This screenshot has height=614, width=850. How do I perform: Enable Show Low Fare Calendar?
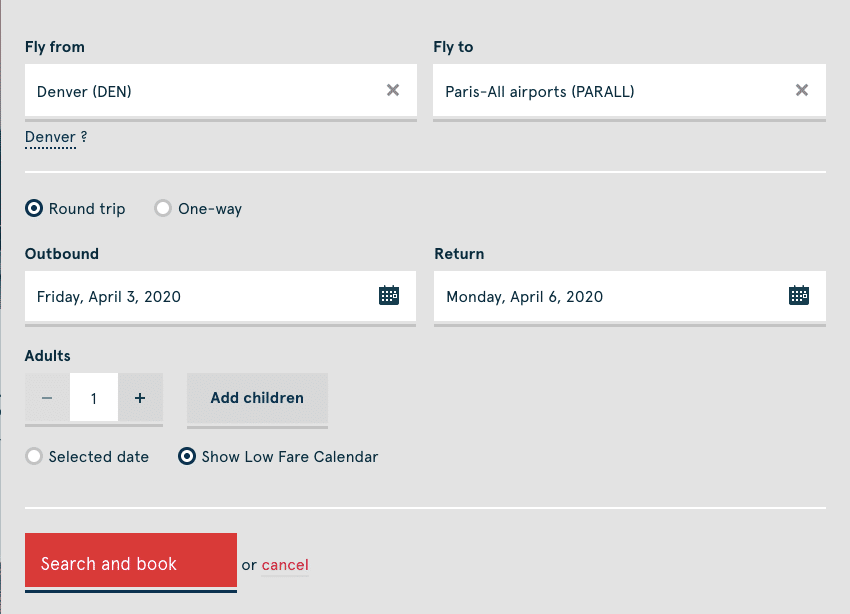coord(186,456)
